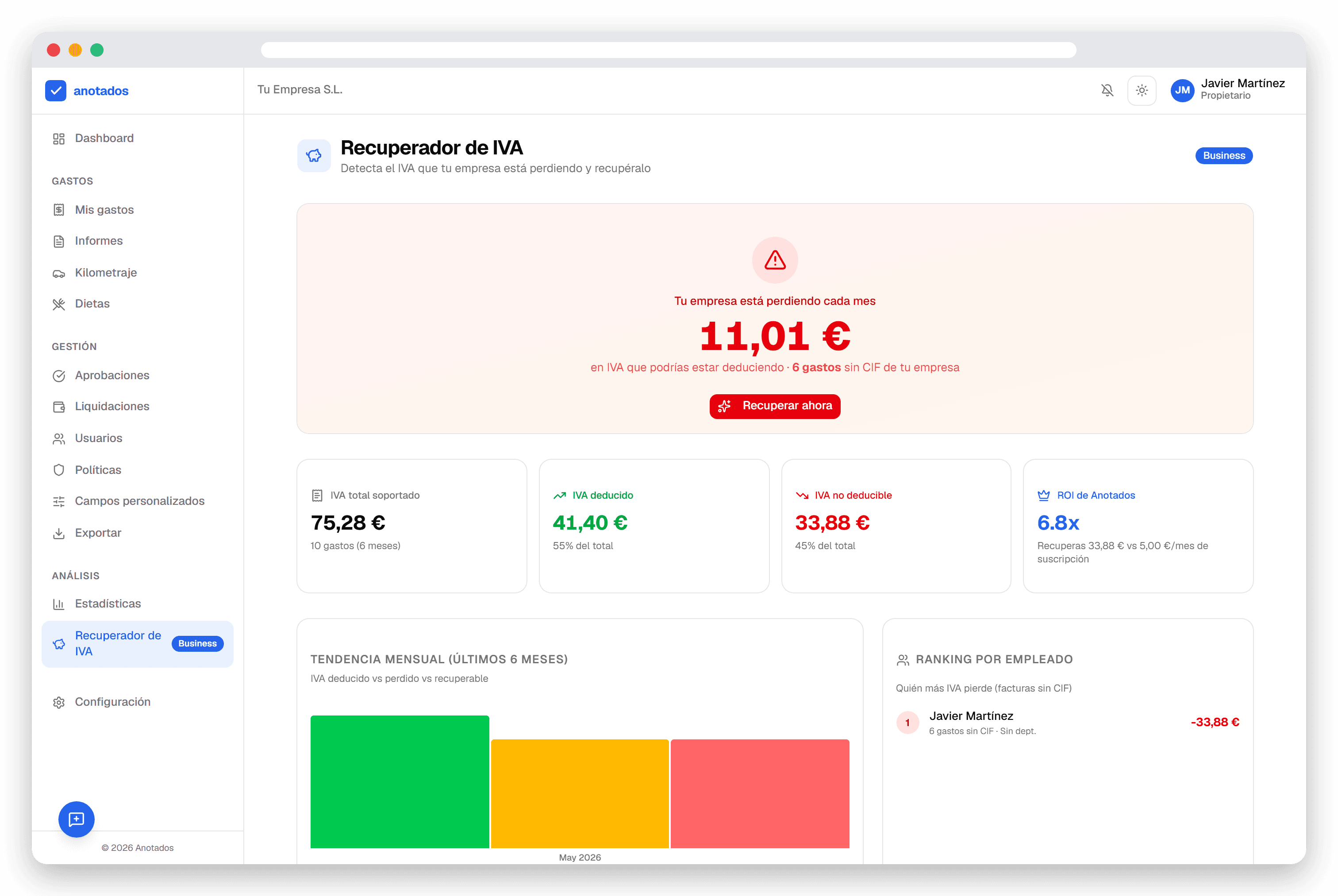Navigate to Estadísticas in the sidebar

tap(138, 604)
